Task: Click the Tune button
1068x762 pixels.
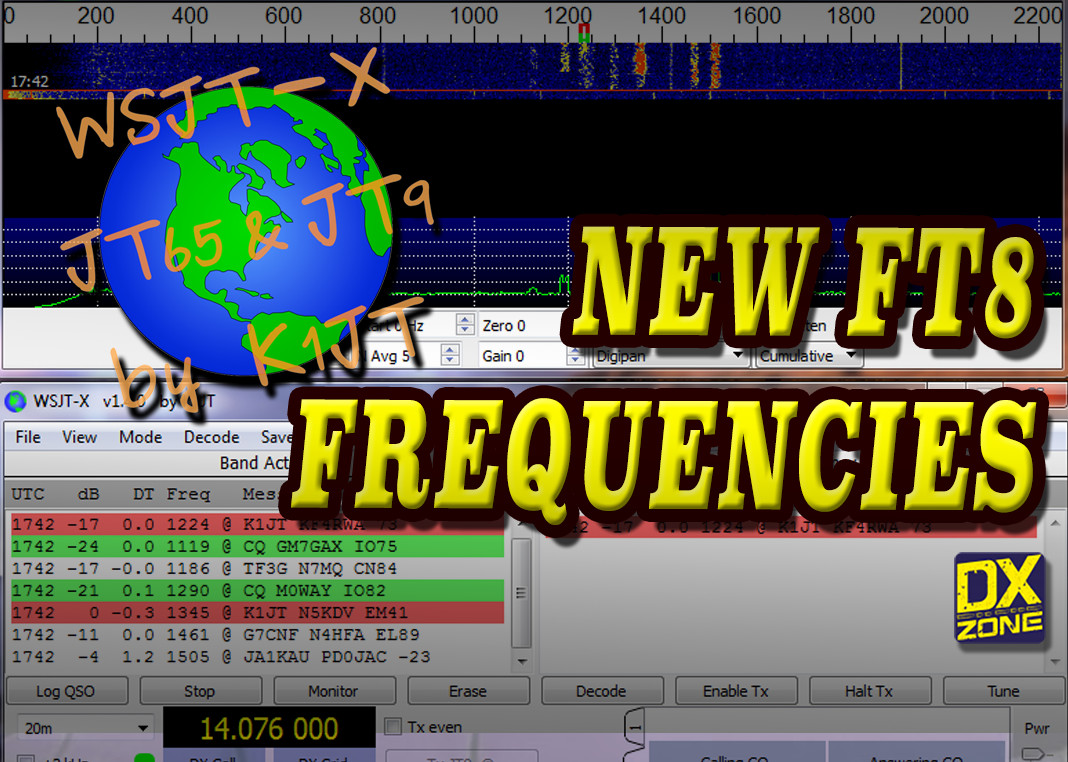Action: coord(1003,691)
